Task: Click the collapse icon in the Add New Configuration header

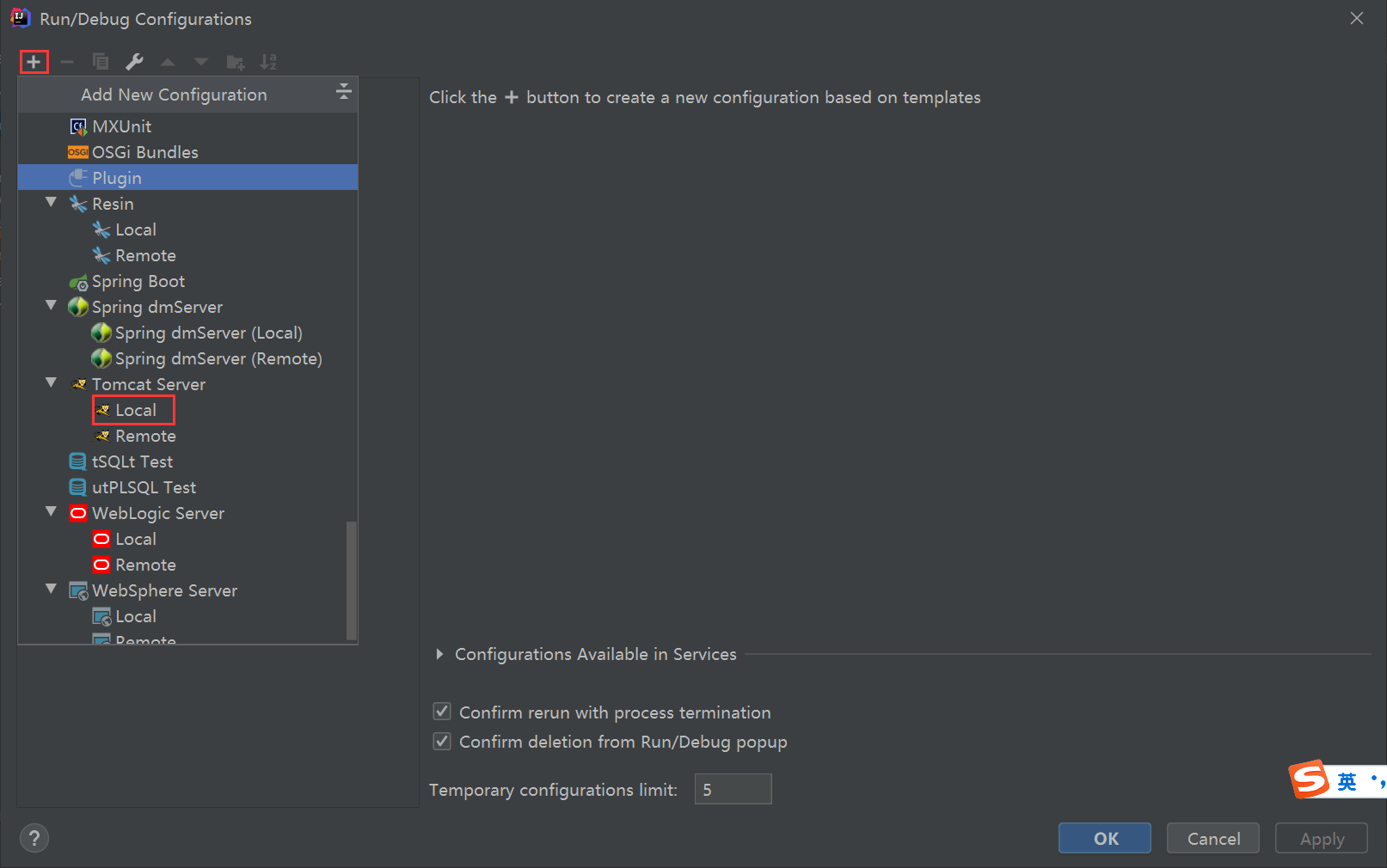Action: point(344,91)
